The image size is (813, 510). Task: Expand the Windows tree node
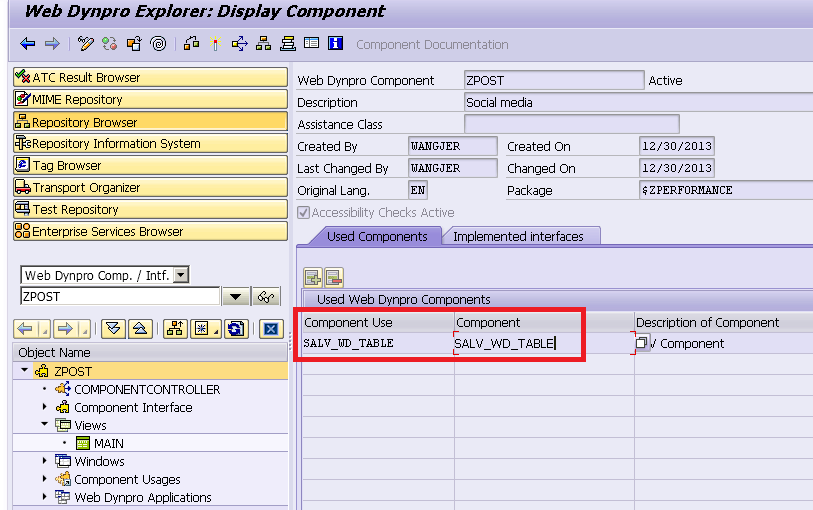(45, 461)
